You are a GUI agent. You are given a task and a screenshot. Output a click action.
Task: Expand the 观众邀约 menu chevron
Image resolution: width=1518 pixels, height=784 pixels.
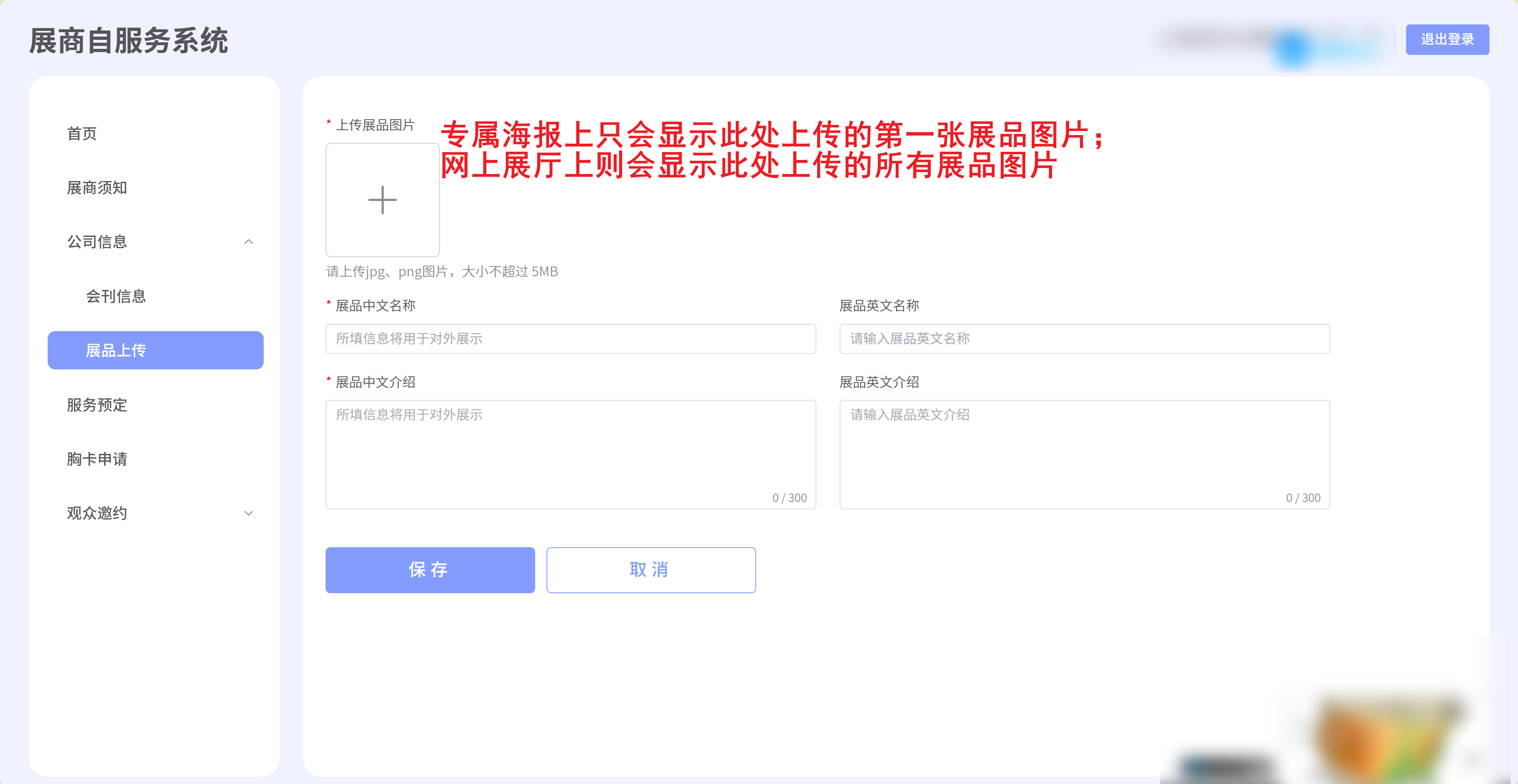point(249,513)
